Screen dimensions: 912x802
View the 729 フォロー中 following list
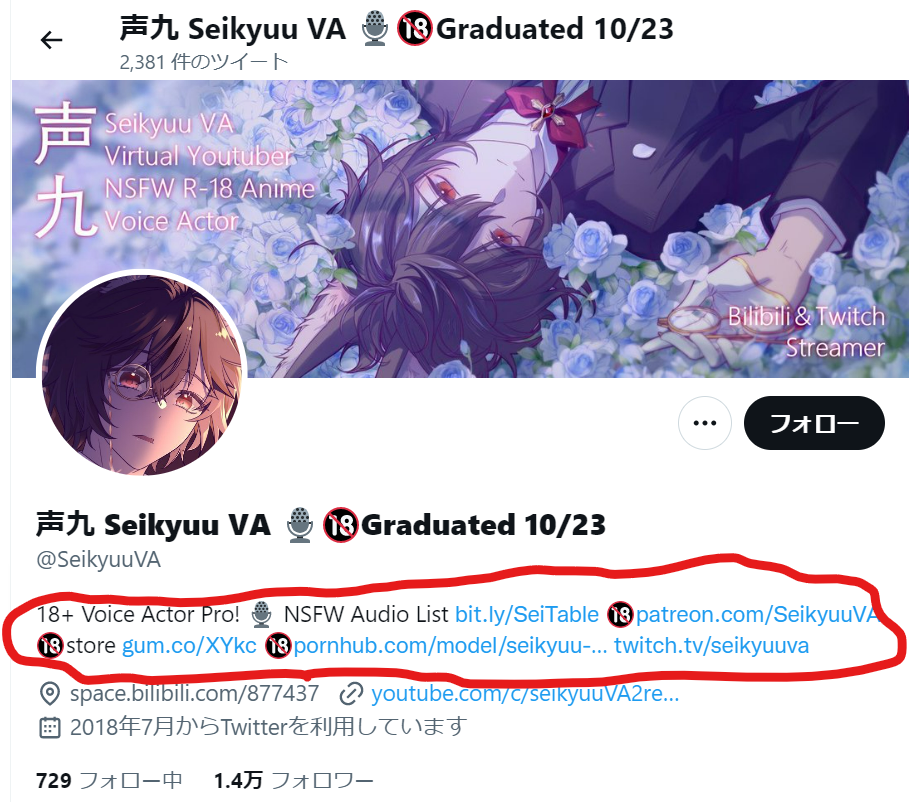point(109,780)
